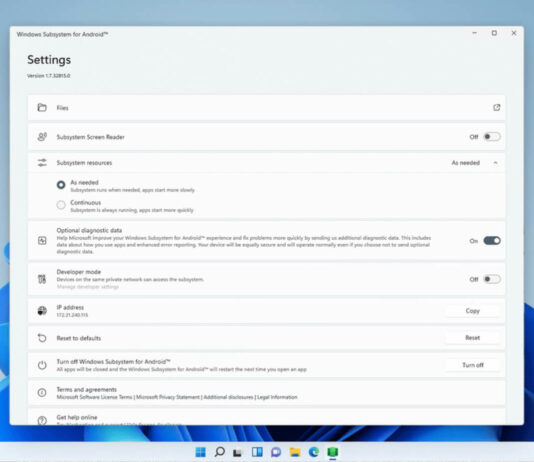Click the Get help online question icon
534x462 pixels.
point(42,420)
